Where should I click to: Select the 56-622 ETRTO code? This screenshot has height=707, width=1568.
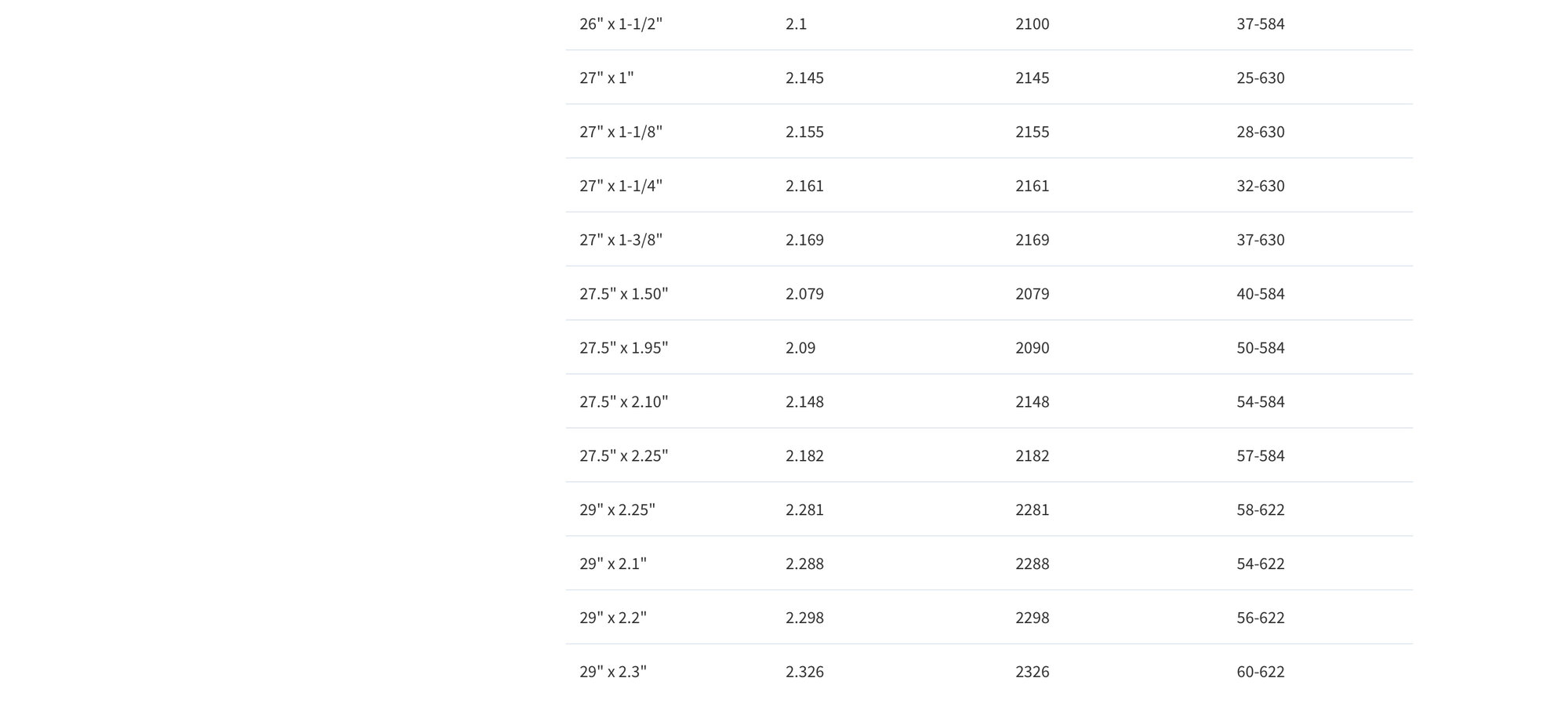1260,618
